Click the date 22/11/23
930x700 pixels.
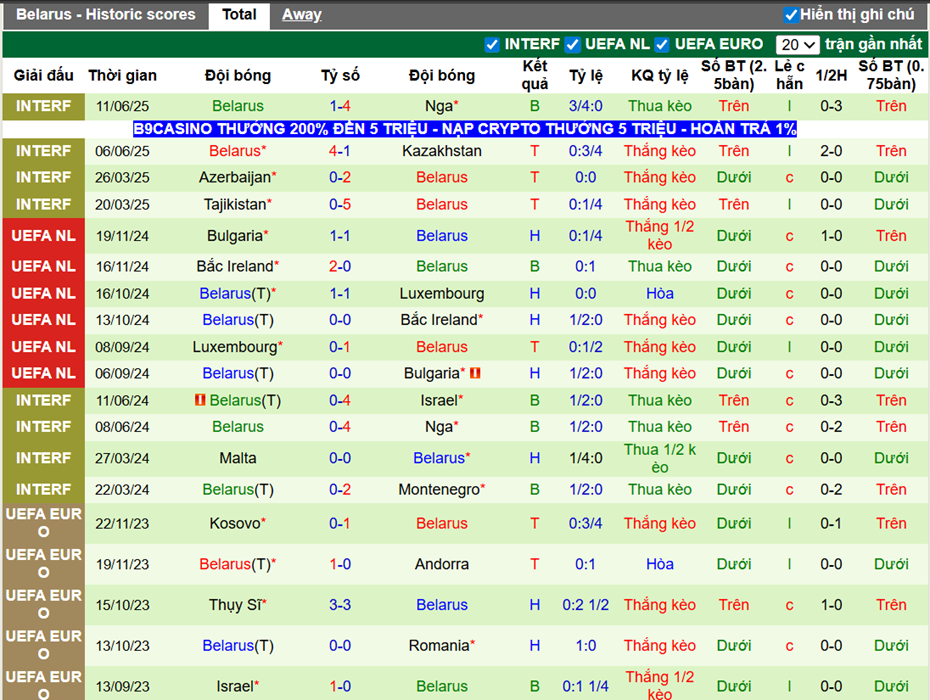[x=122, y=523]
